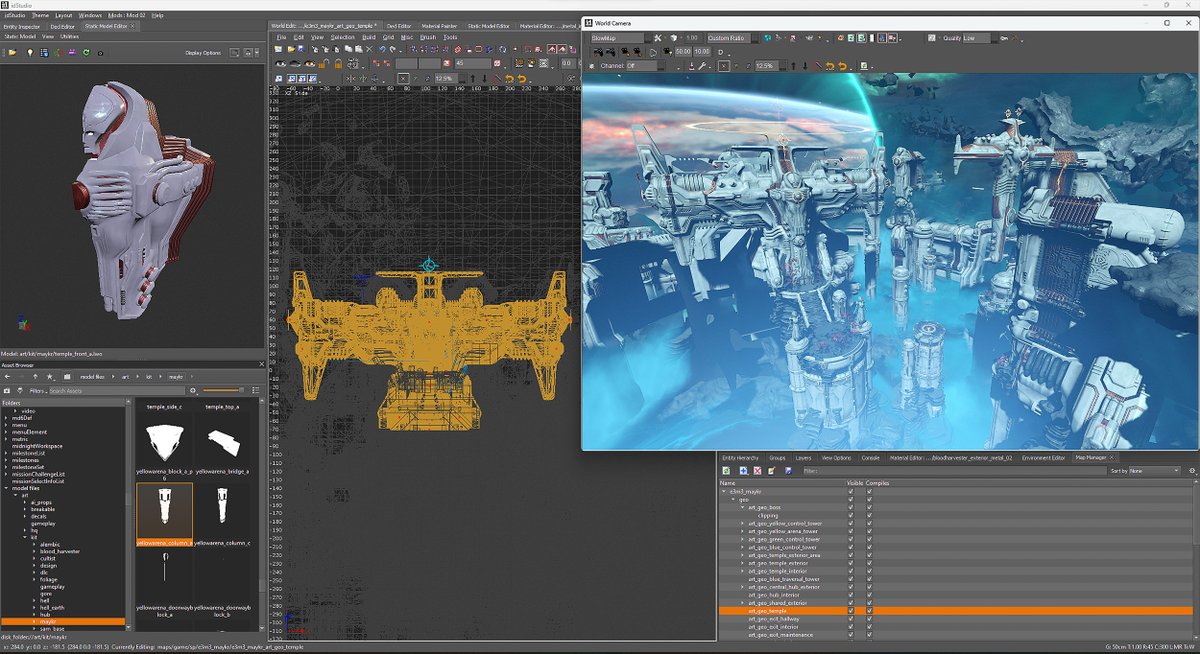The image size is (1200, 654).
Task: Click the favorites star in Asset Browser
Action: tap(49, 377)
